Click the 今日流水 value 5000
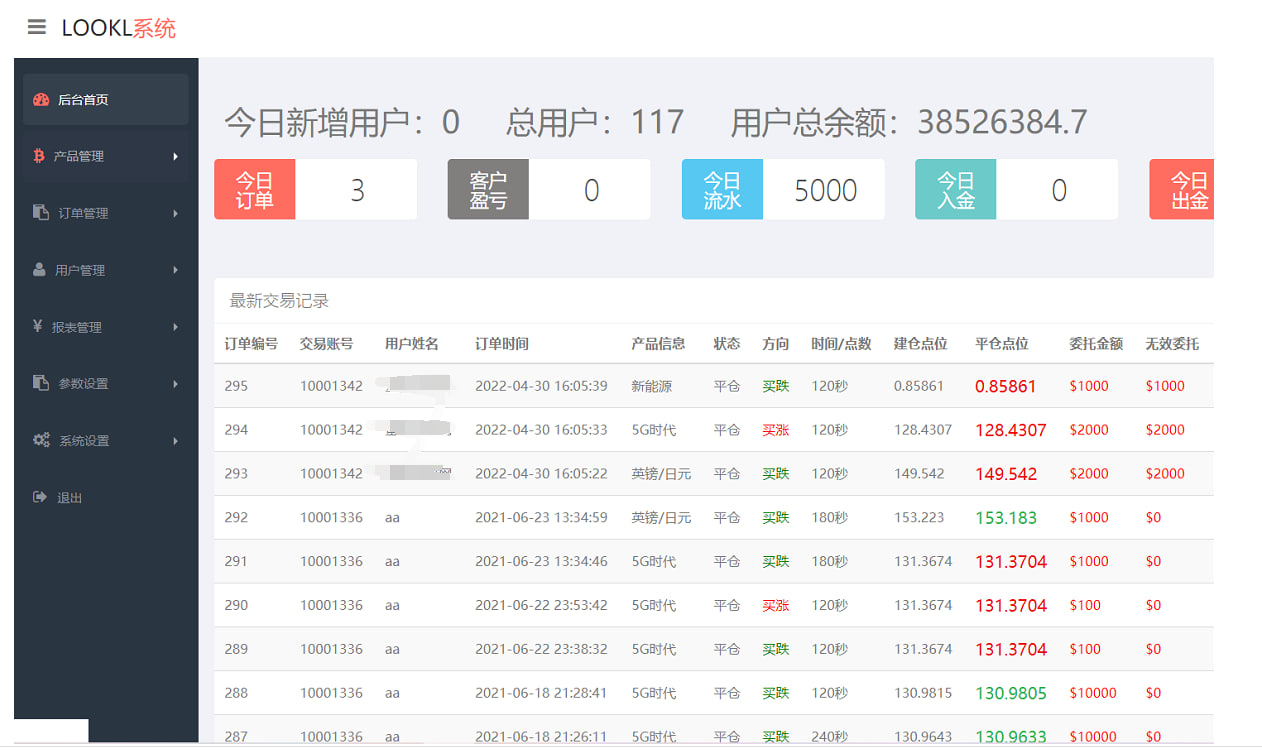Image resolution: width=1262 pixels, height=750 pixels. pos(825,190)
